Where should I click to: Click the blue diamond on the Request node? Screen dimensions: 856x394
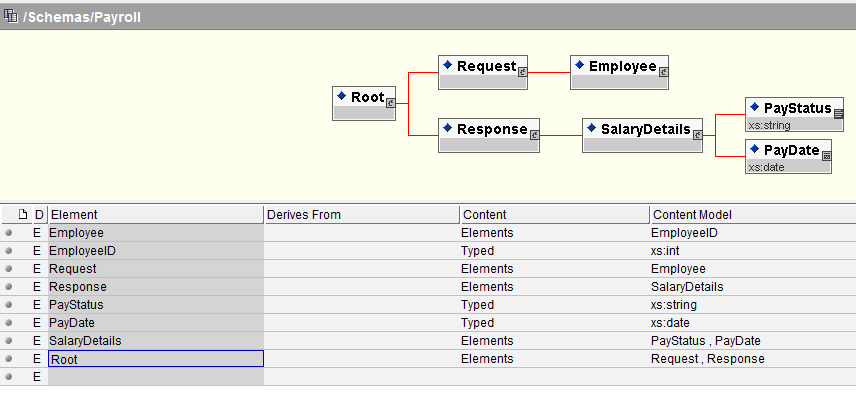click(448, 65)
